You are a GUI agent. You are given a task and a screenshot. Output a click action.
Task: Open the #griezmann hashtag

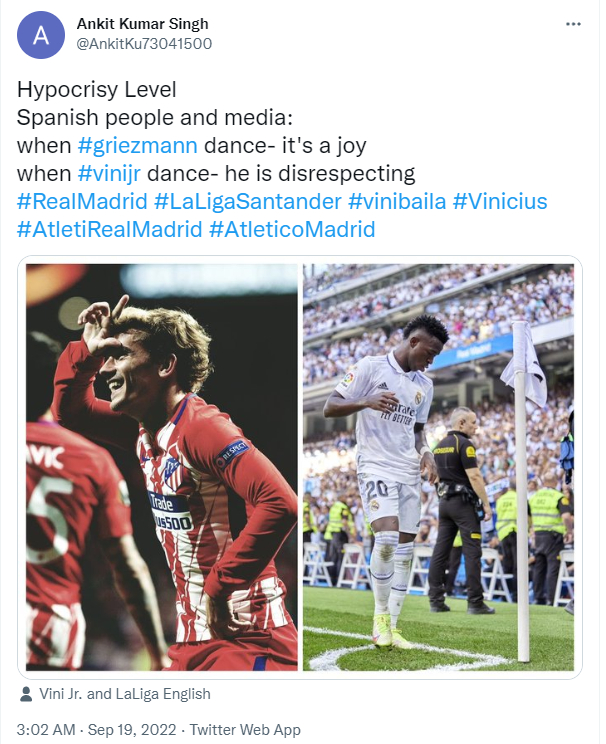pos(138,145)
